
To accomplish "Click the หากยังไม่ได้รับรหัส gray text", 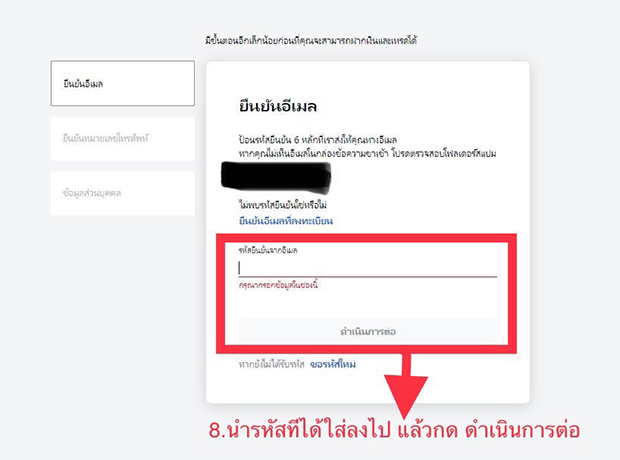I will (x=271, y=364).
